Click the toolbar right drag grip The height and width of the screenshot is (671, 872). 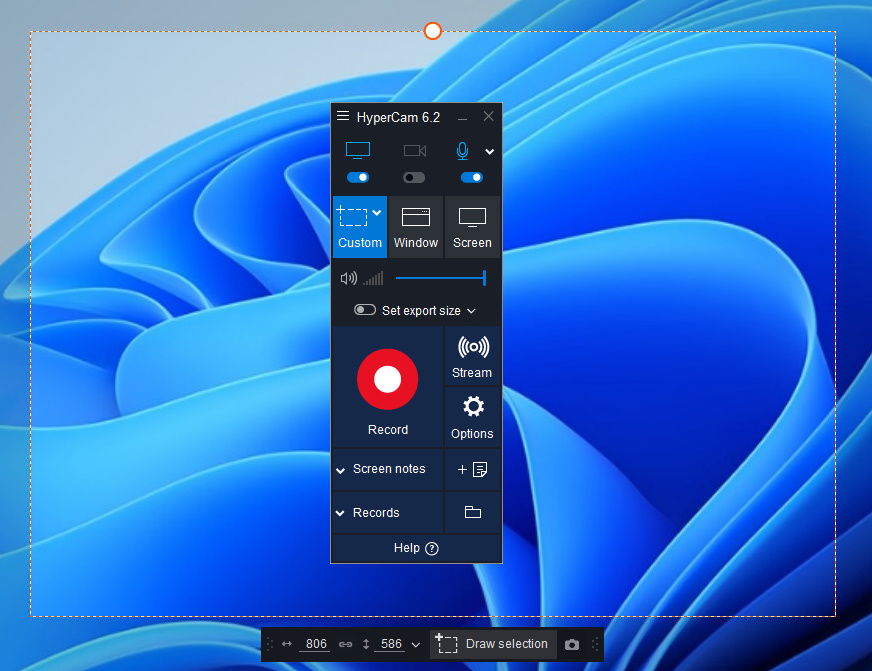pyautogui.click(x=595, y=644)
